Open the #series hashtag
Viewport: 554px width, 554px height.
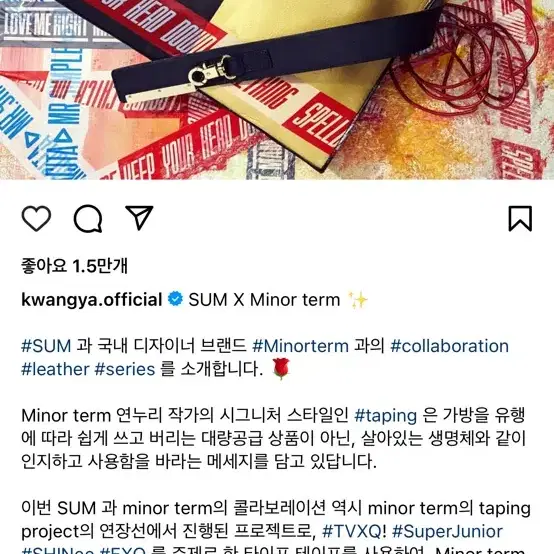[x=125, y=369]
